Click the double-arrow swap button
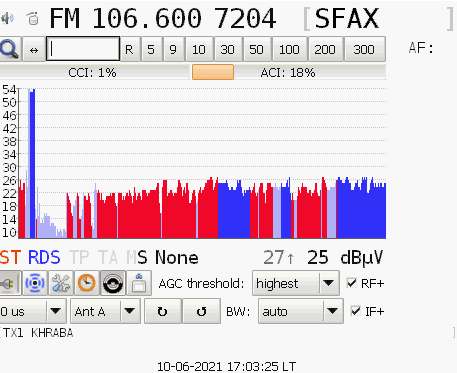457x373 pixels. 34,50
